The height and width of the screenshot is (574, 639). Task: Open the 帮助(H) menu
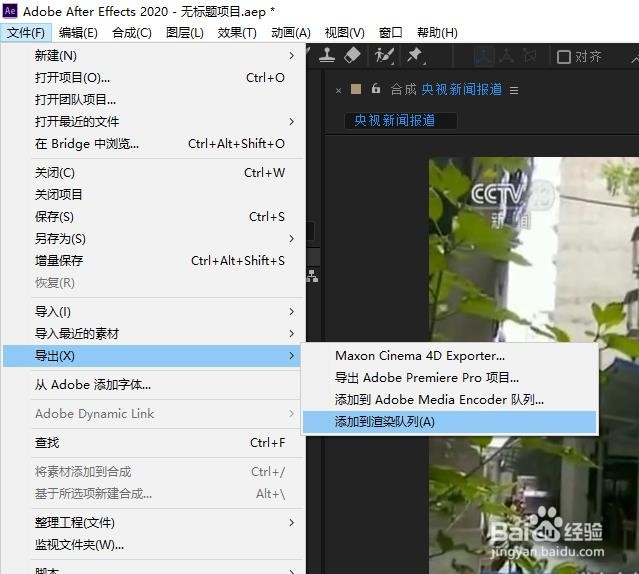pyautogui.click(x=437, y=33)
